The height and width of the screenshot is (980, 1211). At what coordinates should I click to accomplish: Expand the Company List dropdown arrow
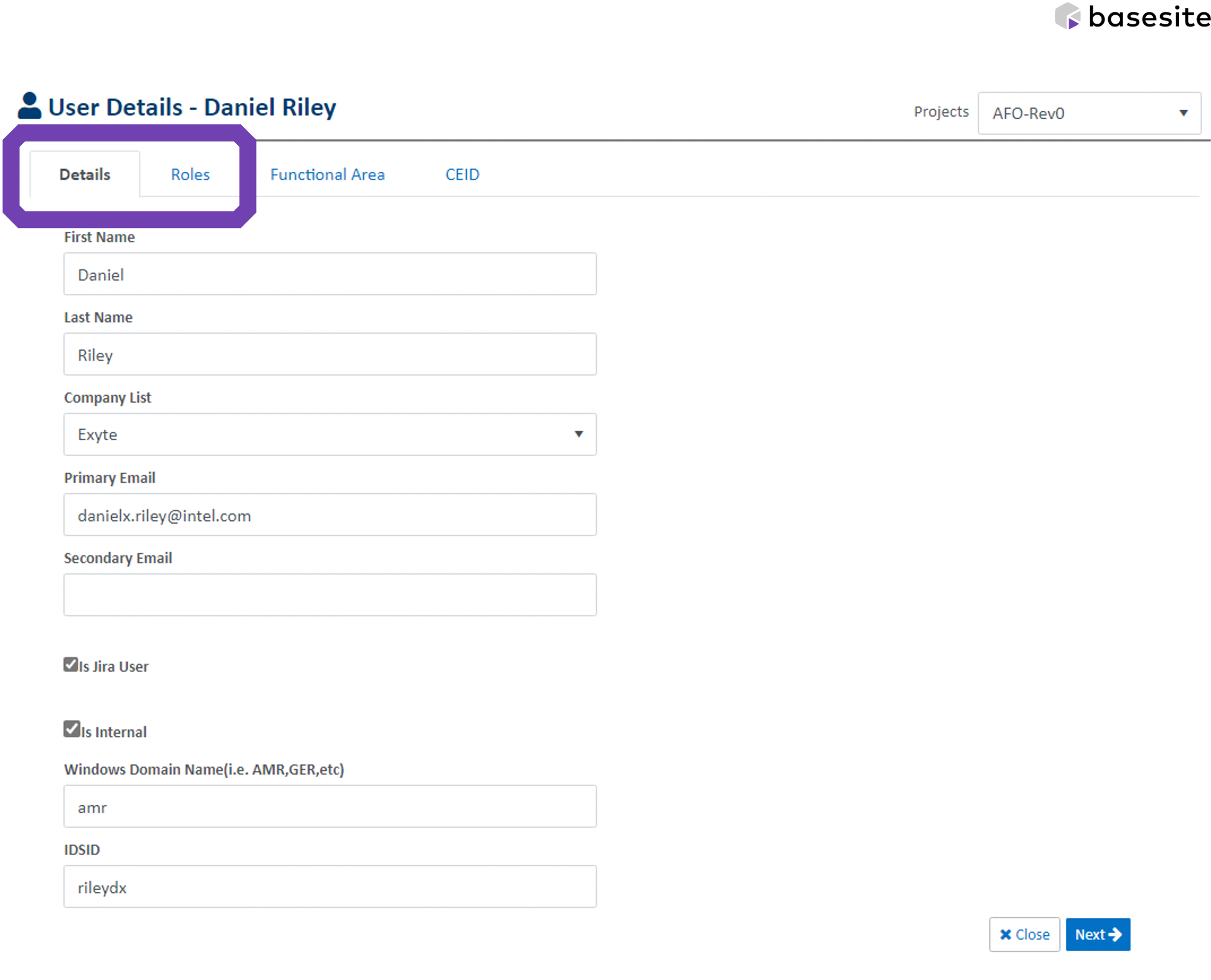(578, 434)
